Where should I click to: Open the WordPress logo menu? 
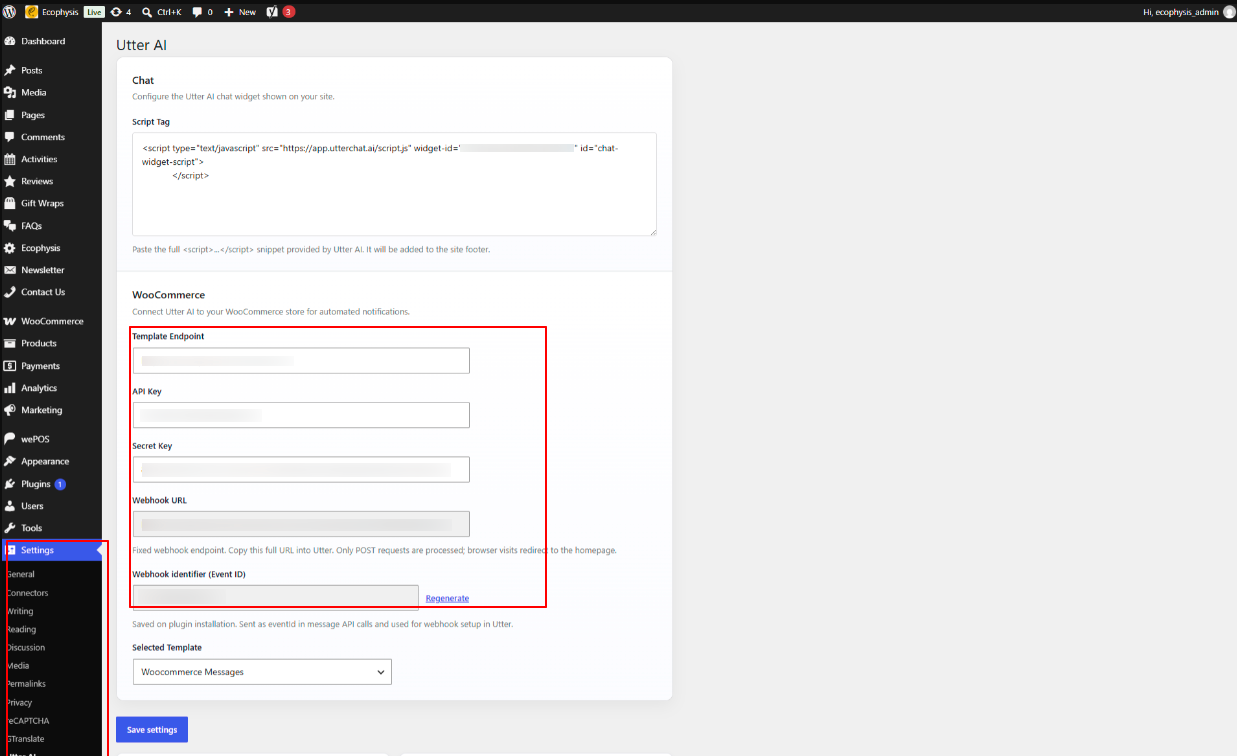tap(10, 12)
